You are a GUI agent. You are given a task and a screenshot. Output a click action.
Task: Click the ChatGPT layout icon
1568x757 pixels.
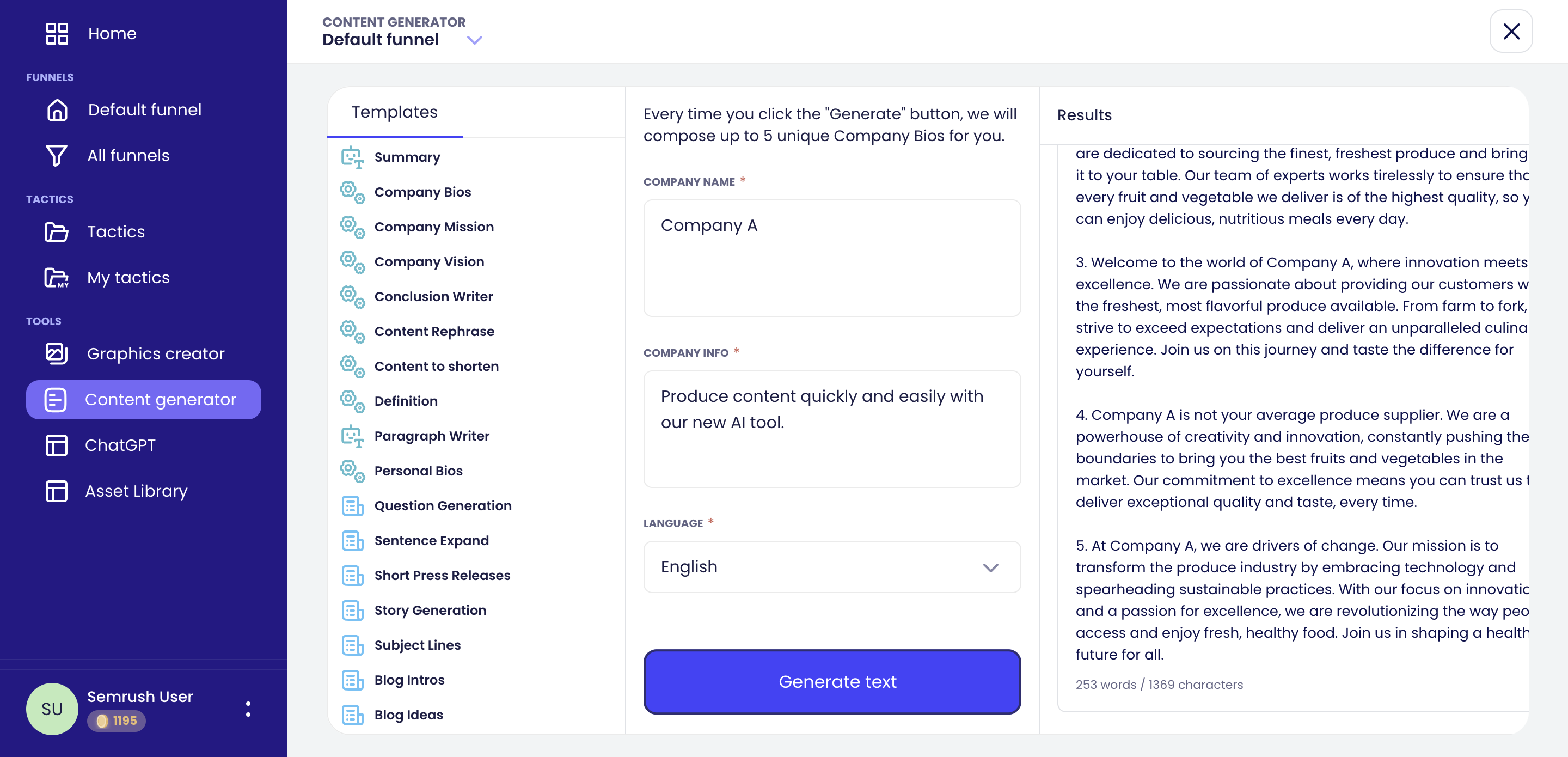[57, 445]
